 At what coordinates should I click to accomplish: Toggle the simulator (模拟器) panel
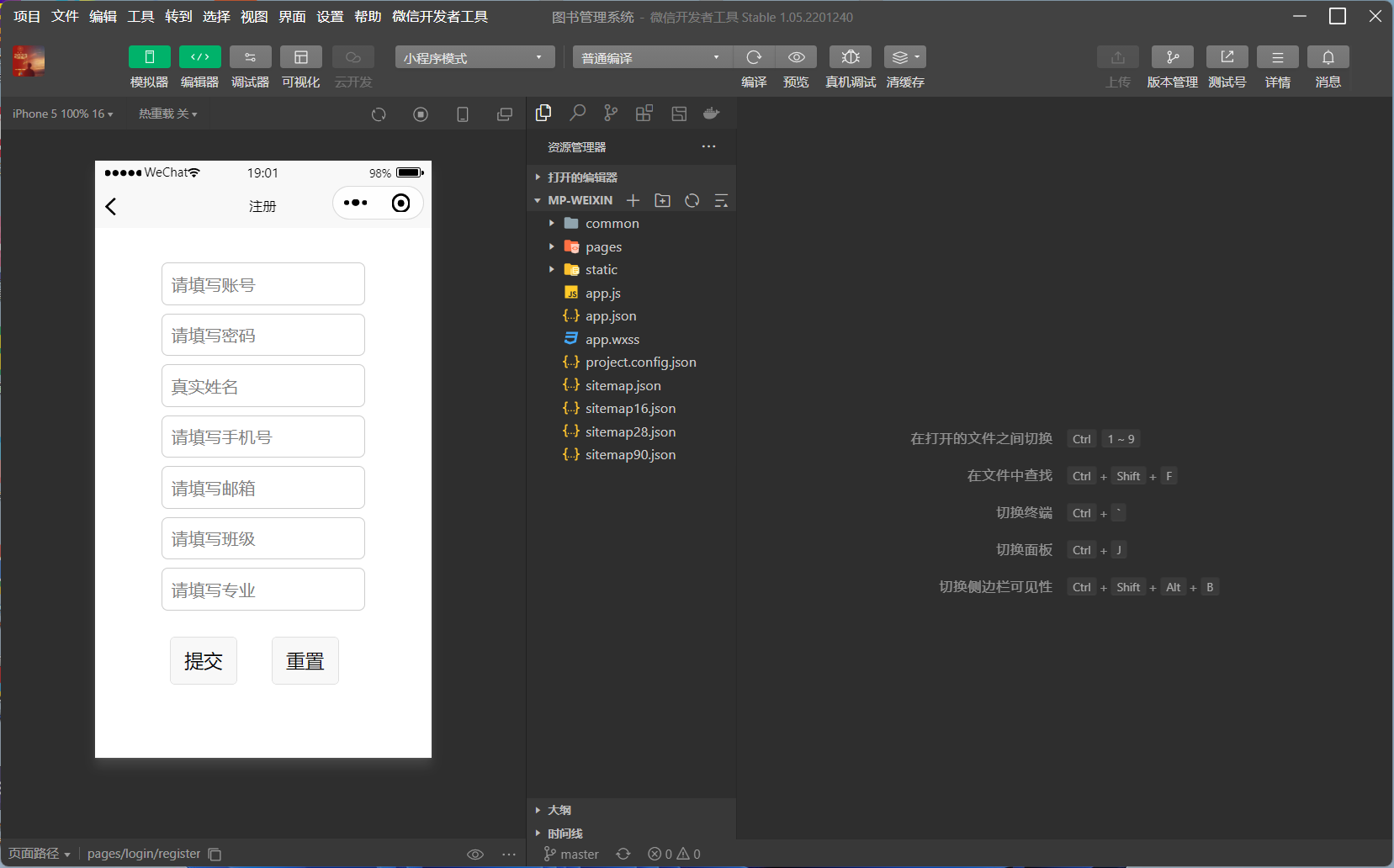pos(150,57)
